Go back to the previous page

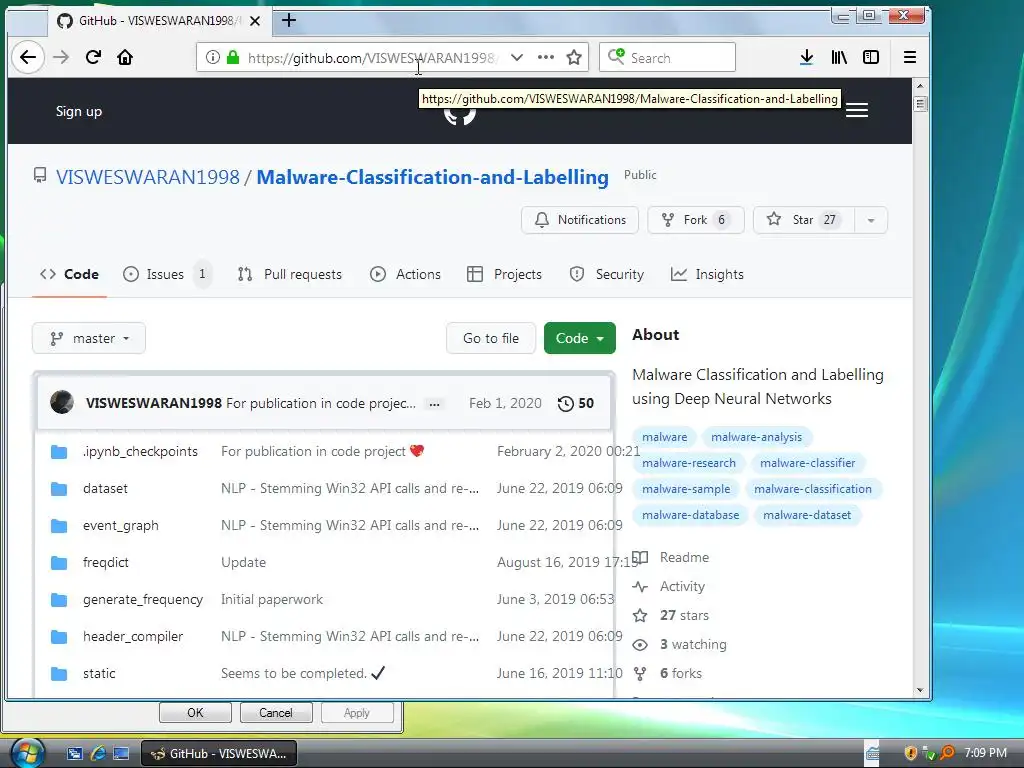27,57
